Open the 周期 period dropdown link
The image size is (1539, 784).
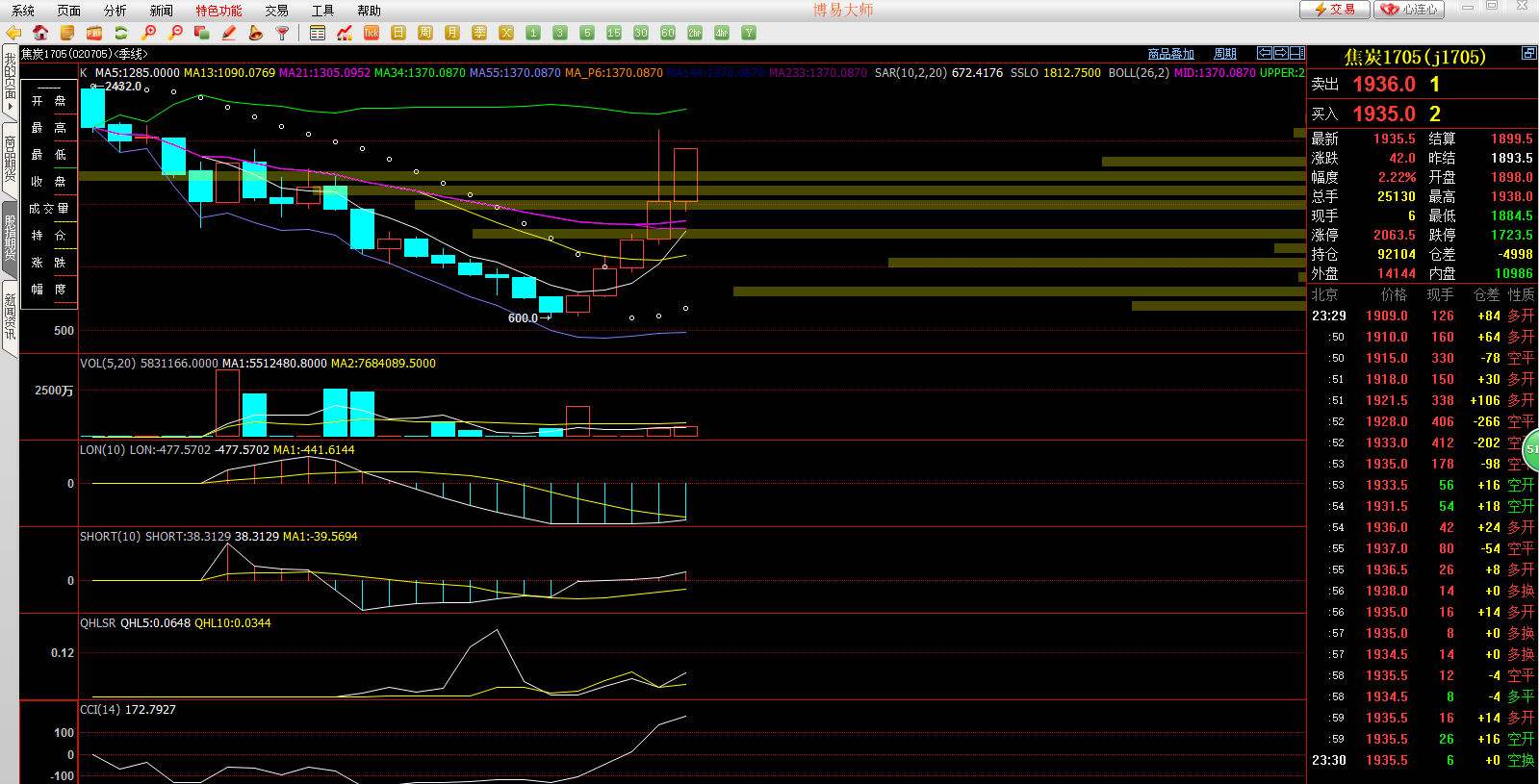point(1225,54)
